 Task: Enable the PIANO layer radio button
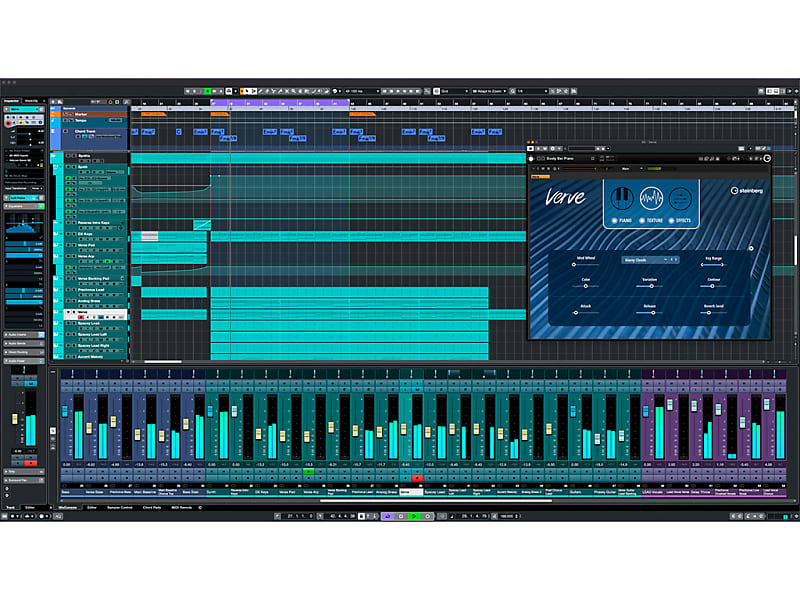coord(614,220)
